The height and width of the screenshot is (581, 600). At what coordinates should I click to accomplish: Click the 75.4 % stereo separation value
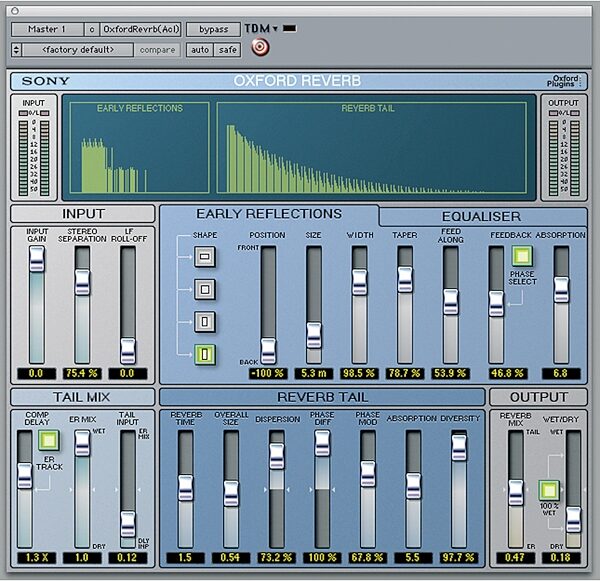pos(82,373)
